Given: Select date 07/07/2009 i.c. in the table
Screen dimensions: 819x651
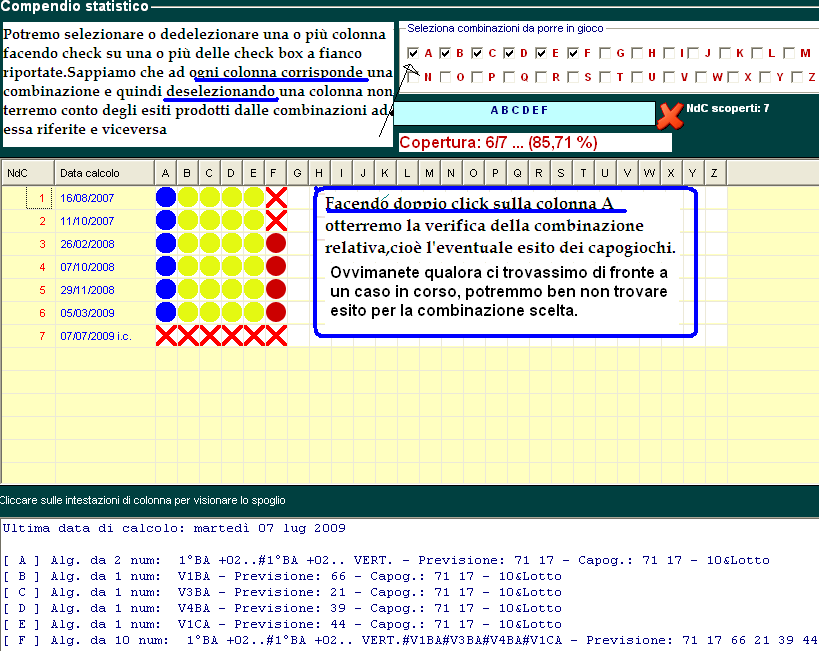Looking at the screenshot, I should click(96, 336).
